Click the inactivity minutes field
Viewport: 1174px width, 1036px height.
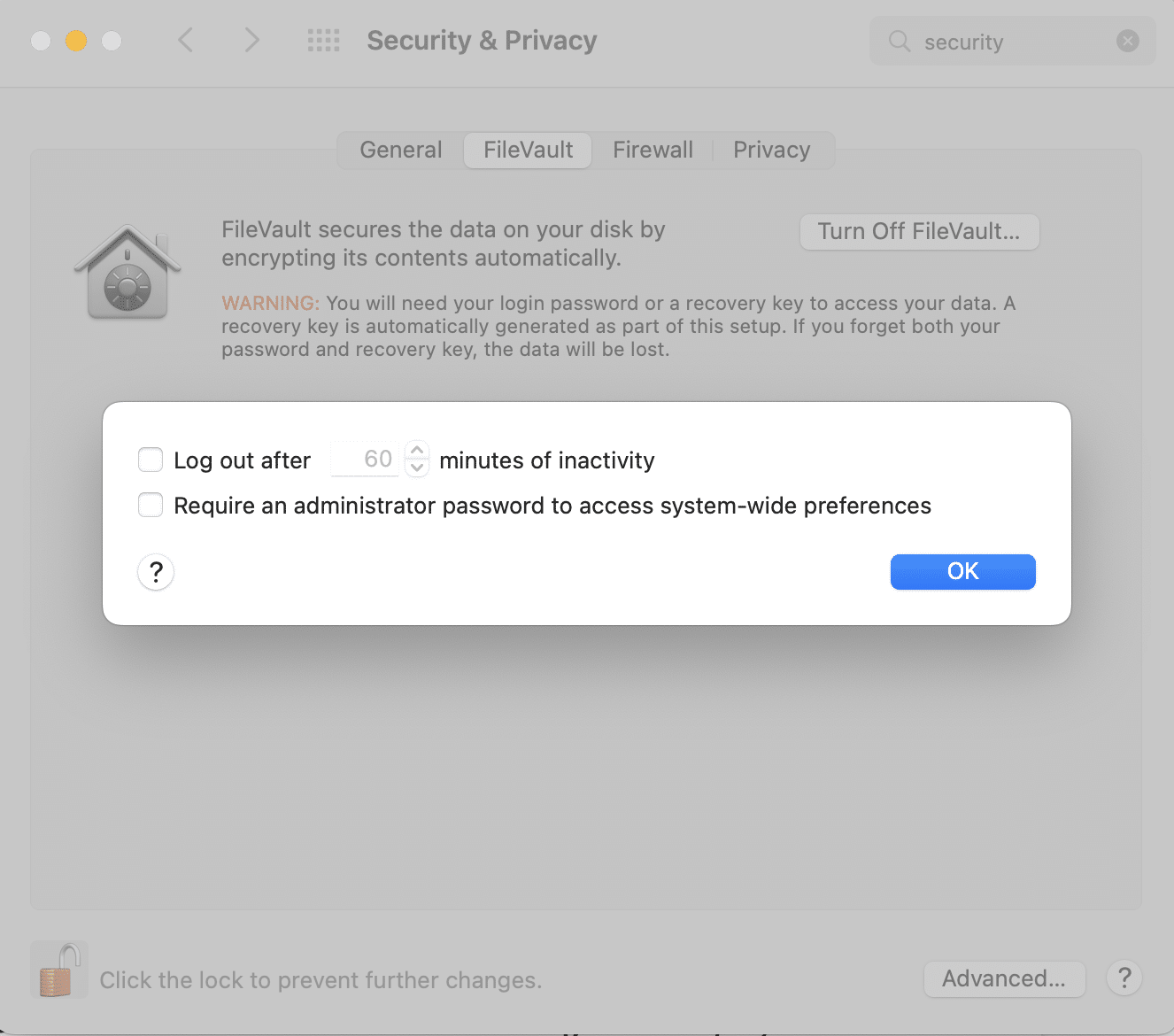coord(366,460)
